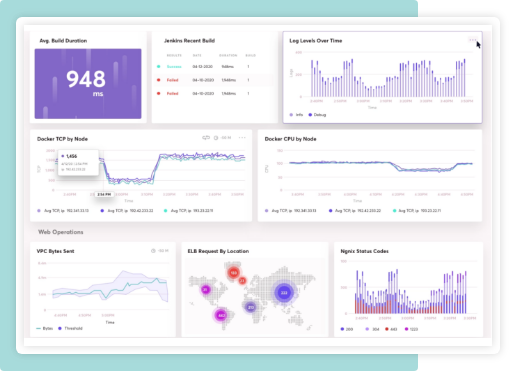Open the Docker TCP by Node options menu
The width and height of the screenshot is (512, 371).
[242, 138]
